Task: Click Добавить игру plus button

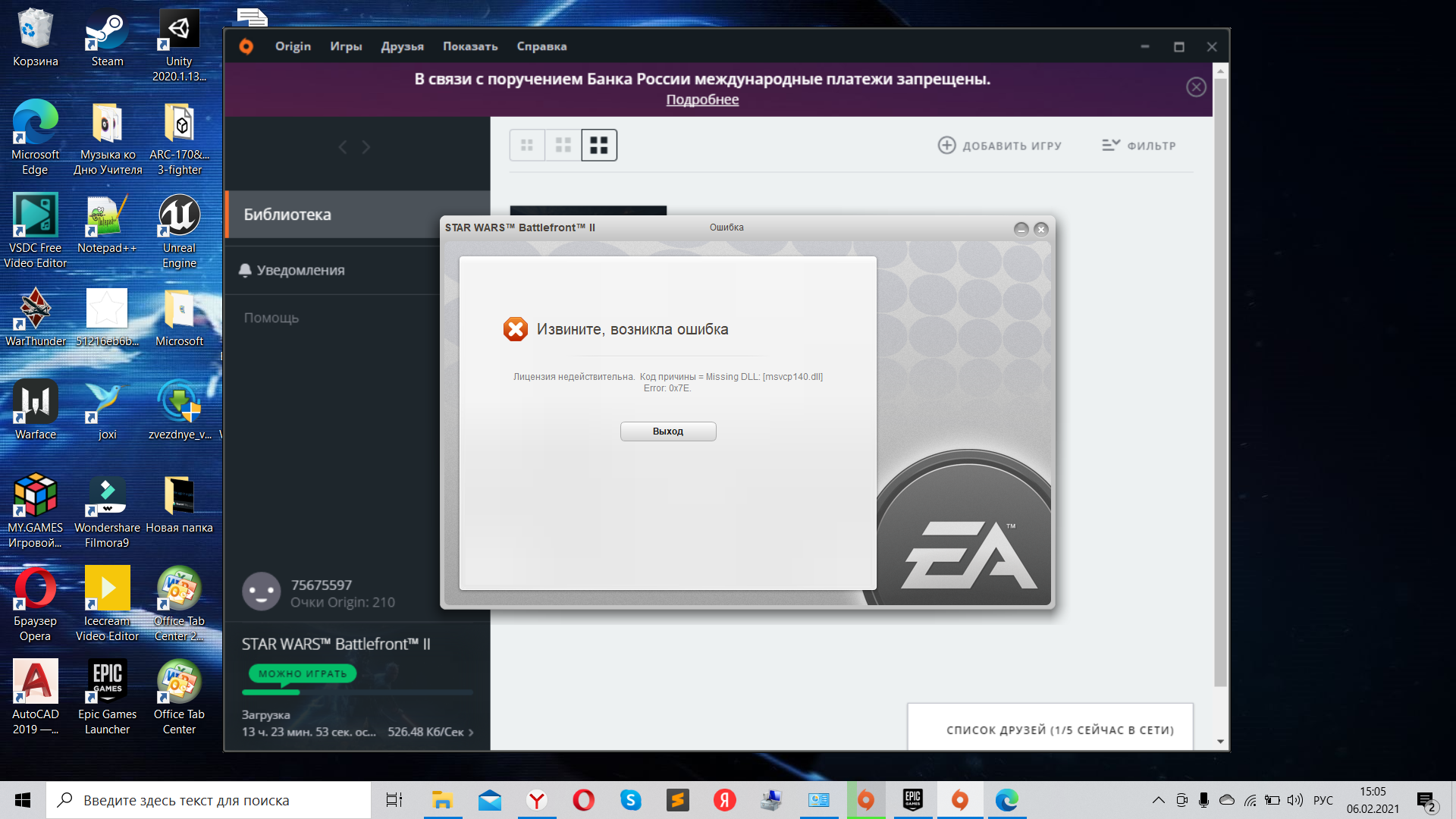Action: pos(999,146)
